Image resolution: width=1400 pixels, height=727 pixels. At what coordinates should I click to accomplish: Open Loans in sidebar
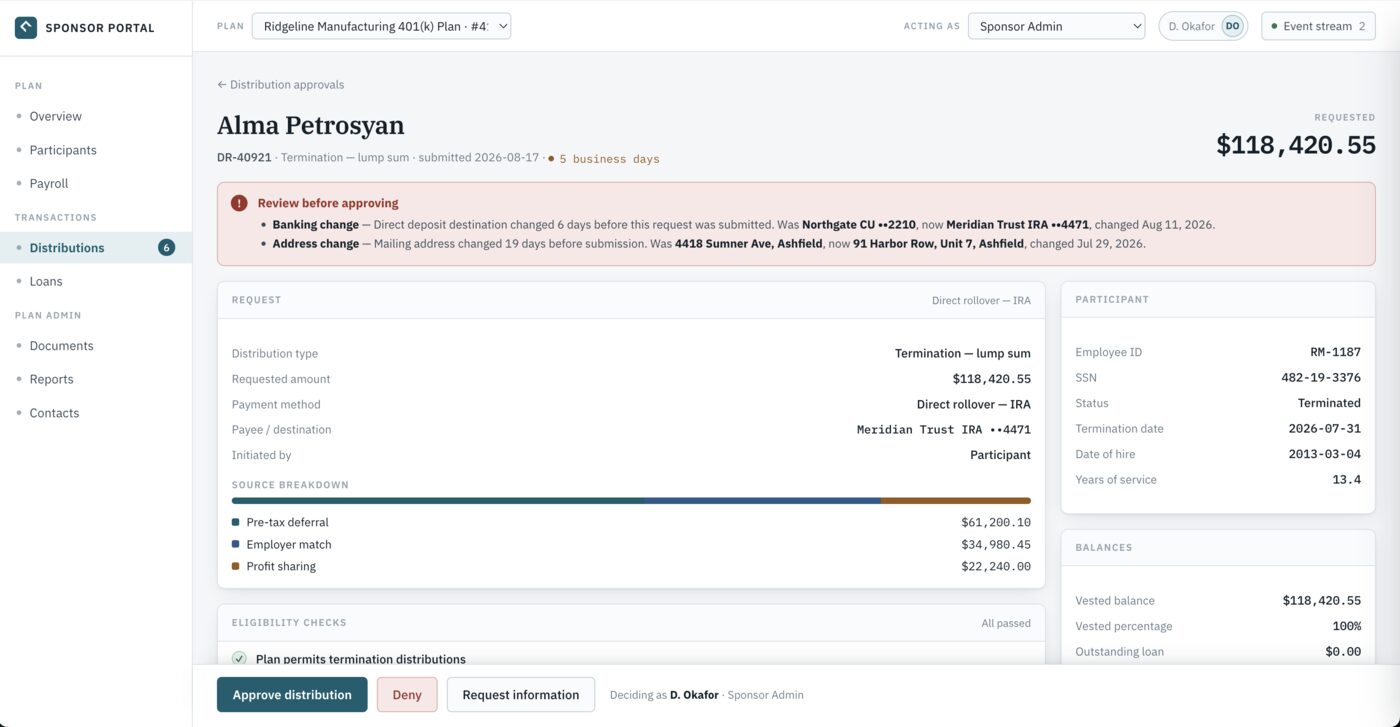96,281
